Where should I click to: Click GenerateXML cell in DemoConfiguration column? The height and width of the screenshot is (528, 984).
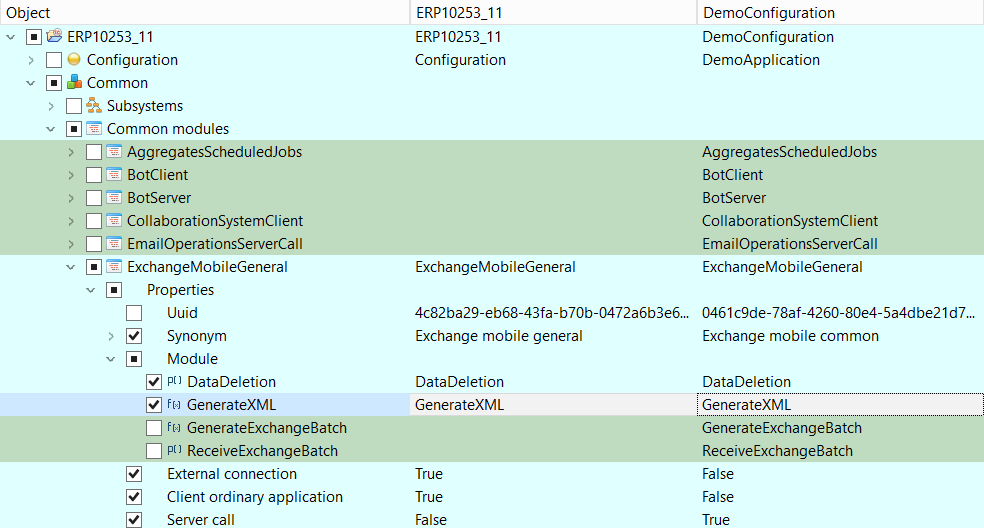coord(838,405)
